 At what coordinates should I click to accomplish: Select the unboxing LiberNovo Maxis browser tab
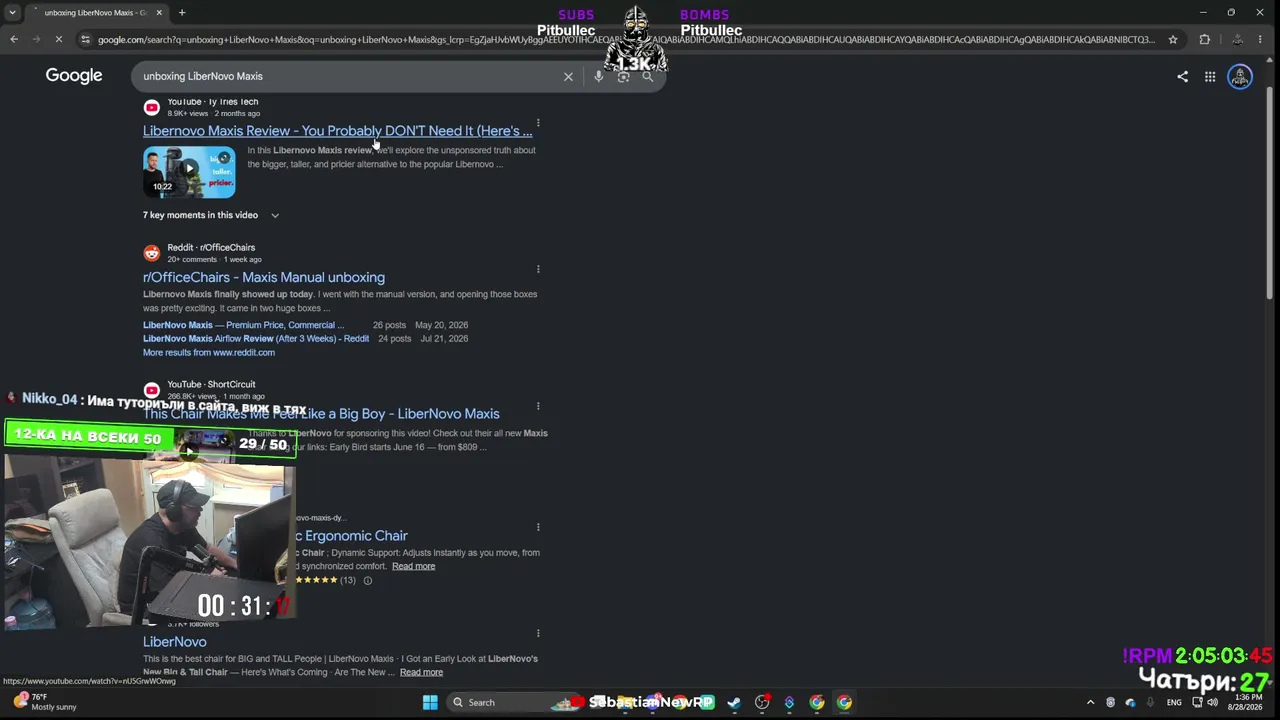pos(94,13)
